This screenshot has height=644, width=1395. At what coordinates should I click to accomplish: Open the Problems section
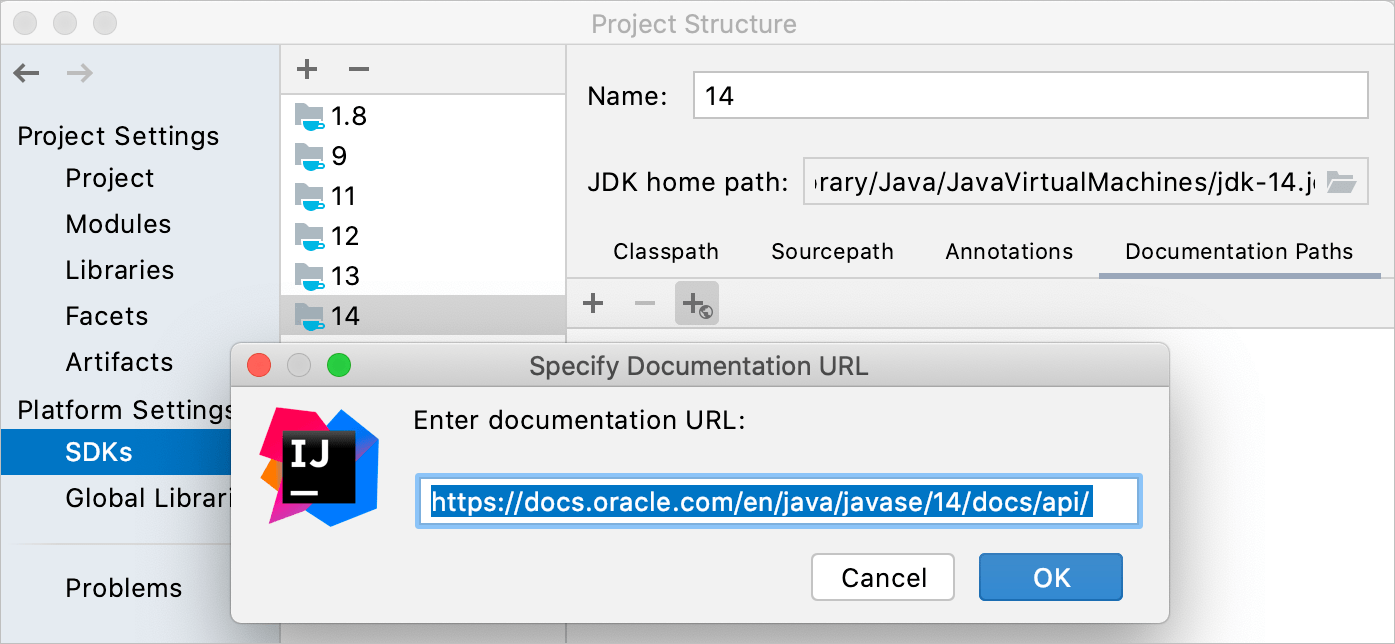[x=123, y=588]
